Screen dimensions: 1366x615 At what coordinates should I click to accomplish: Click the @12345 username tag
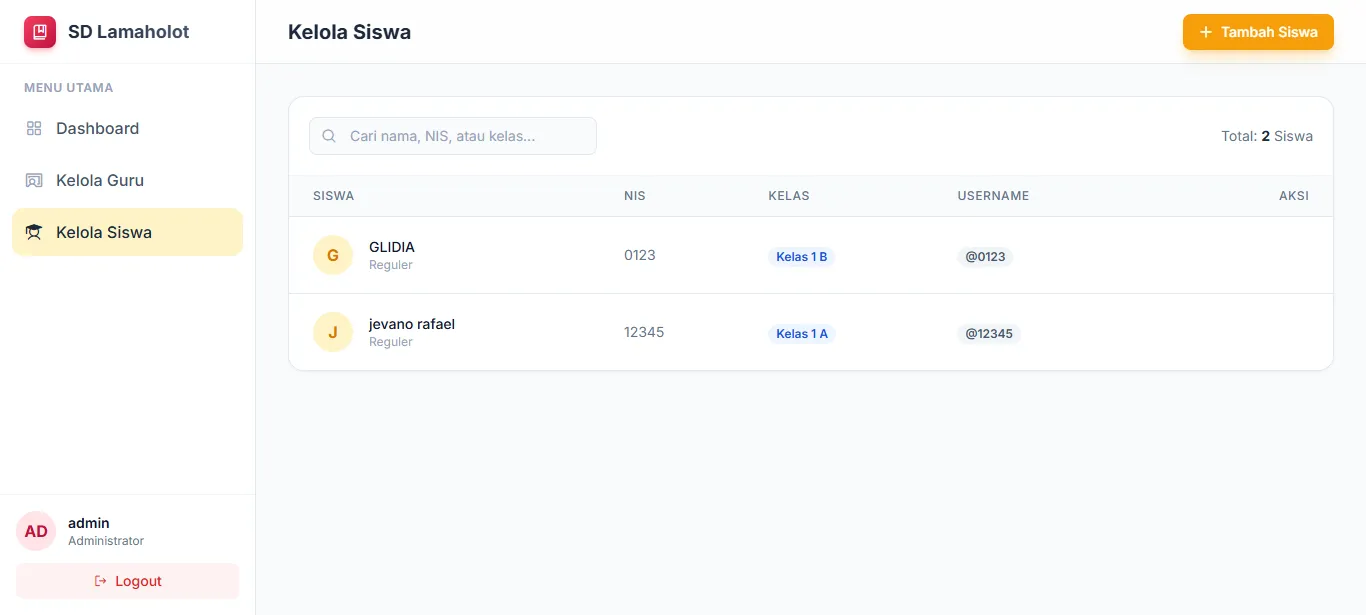point(988,334)
